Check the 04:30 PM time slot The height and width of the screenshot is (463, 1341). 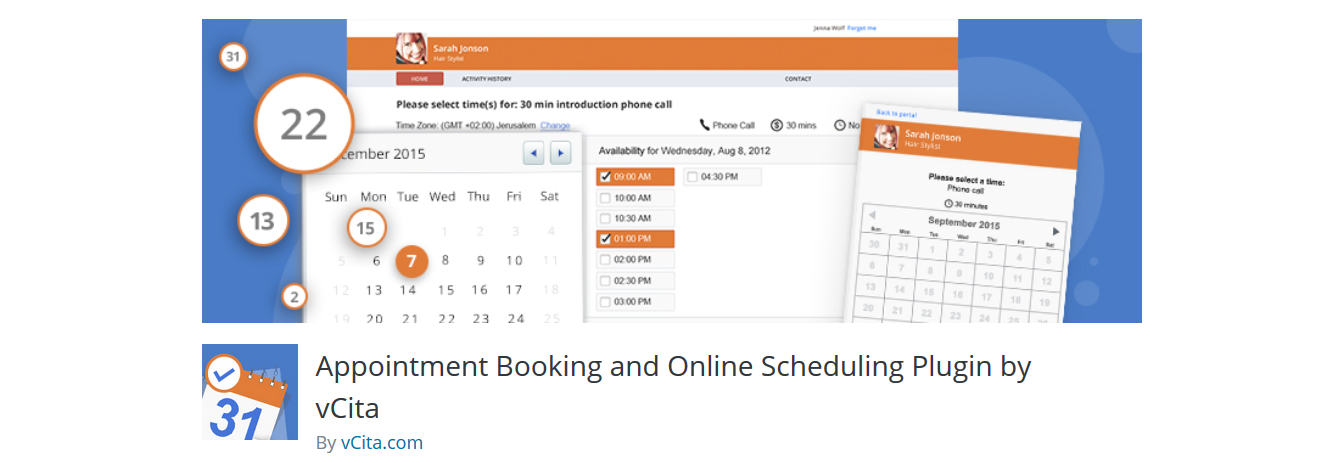click(x=693, y=177)
